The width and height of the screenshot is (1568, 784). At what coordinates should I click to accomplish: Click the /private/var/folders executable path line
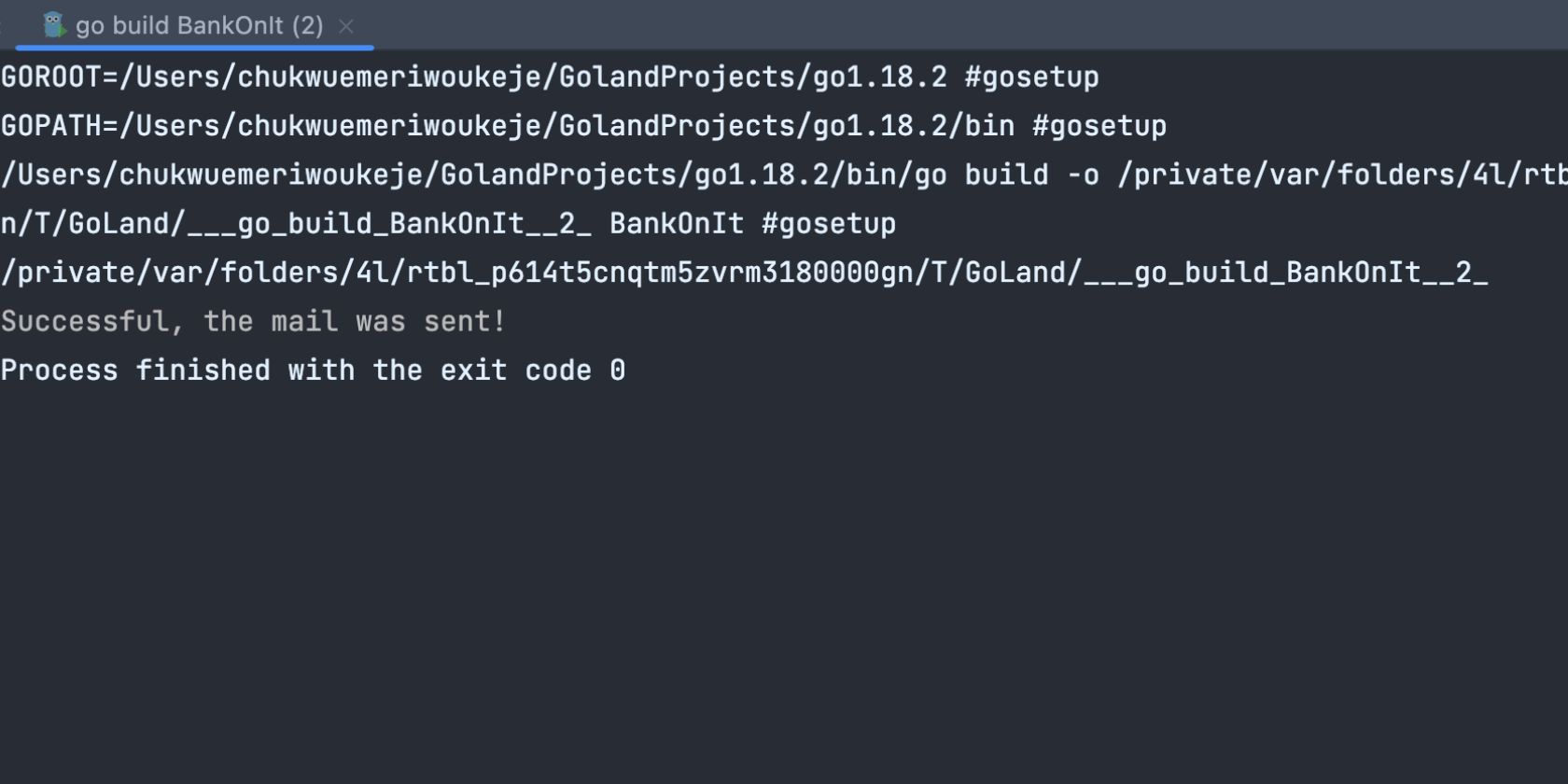click(x=744, y=273)
